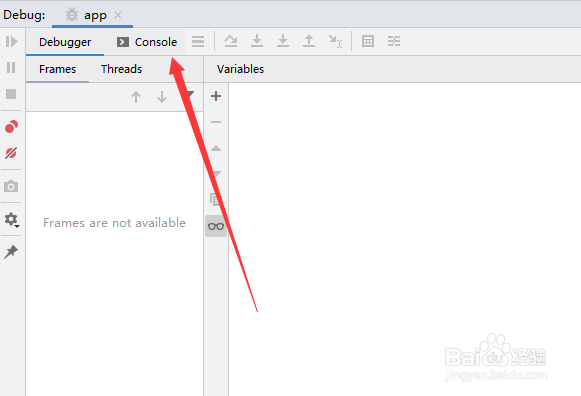Click the Step Over icon
The width and height of the screenshot is (581, 396).
tap(231, 41)
